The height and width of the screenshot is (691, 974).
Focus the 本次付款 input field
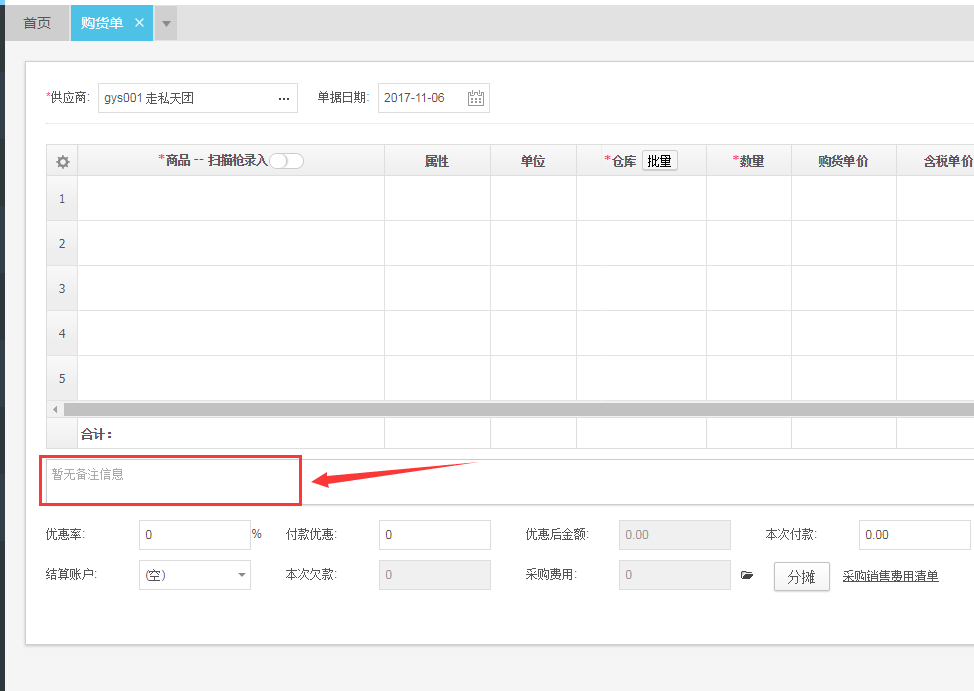pos(914,535)
